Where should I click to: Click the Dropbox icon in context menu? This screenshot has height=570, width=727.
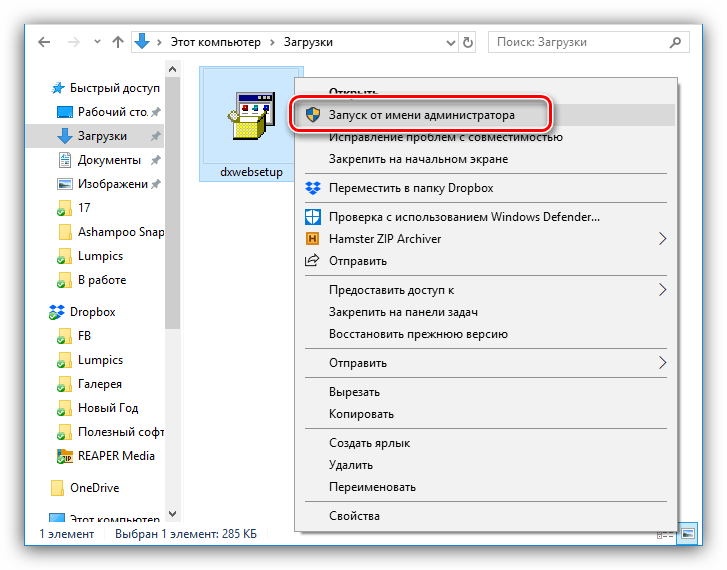coord(313,188)
